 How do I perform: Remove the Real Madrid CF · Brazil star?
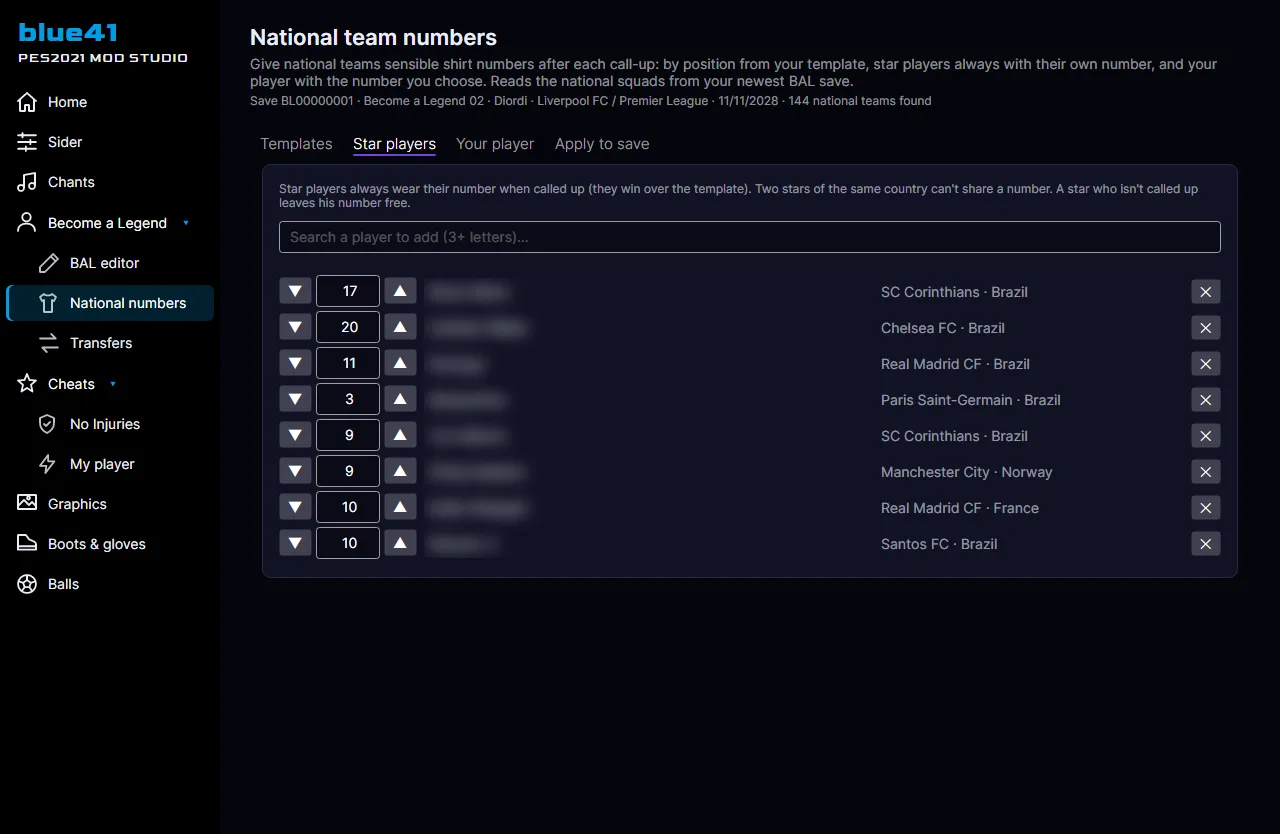(1206, 364)
